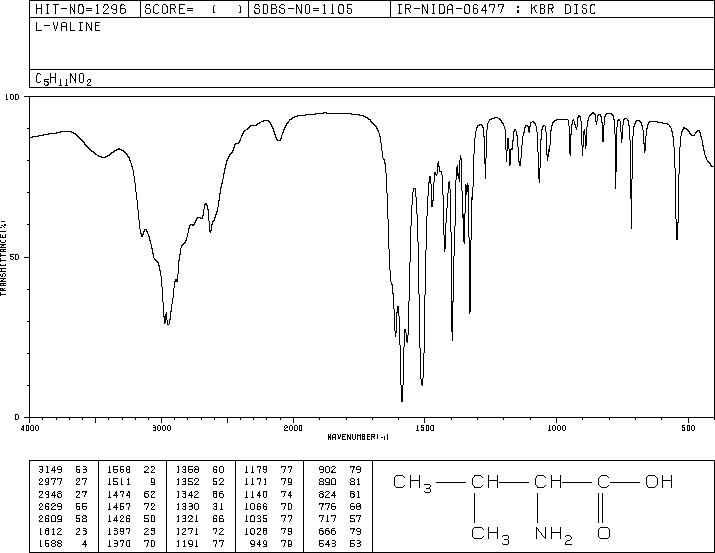
Task: Select peak table entry 1474
Action: [119, 494]
